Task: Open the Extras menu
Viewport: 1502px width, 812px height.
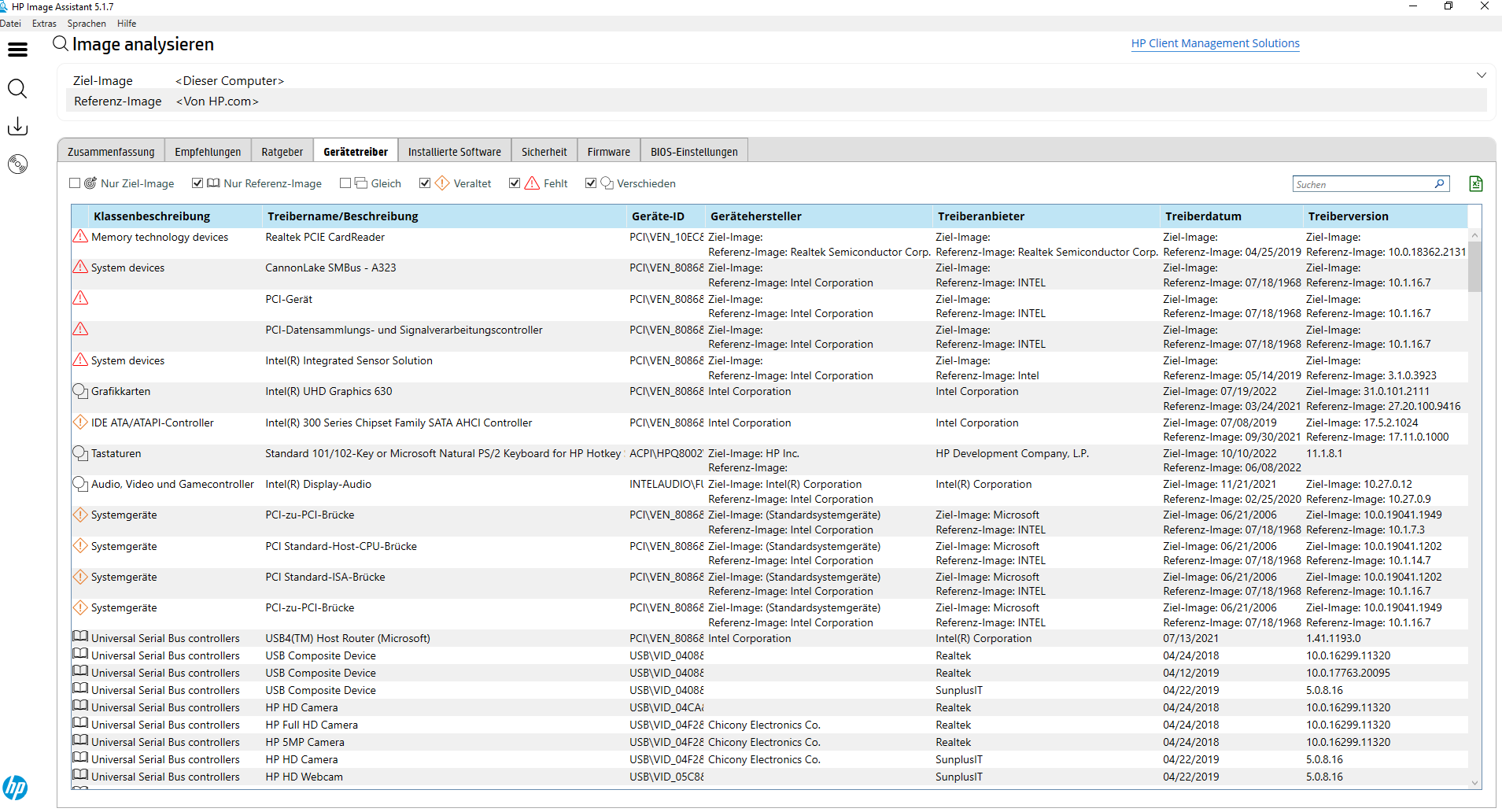Action: click(44, 24)
